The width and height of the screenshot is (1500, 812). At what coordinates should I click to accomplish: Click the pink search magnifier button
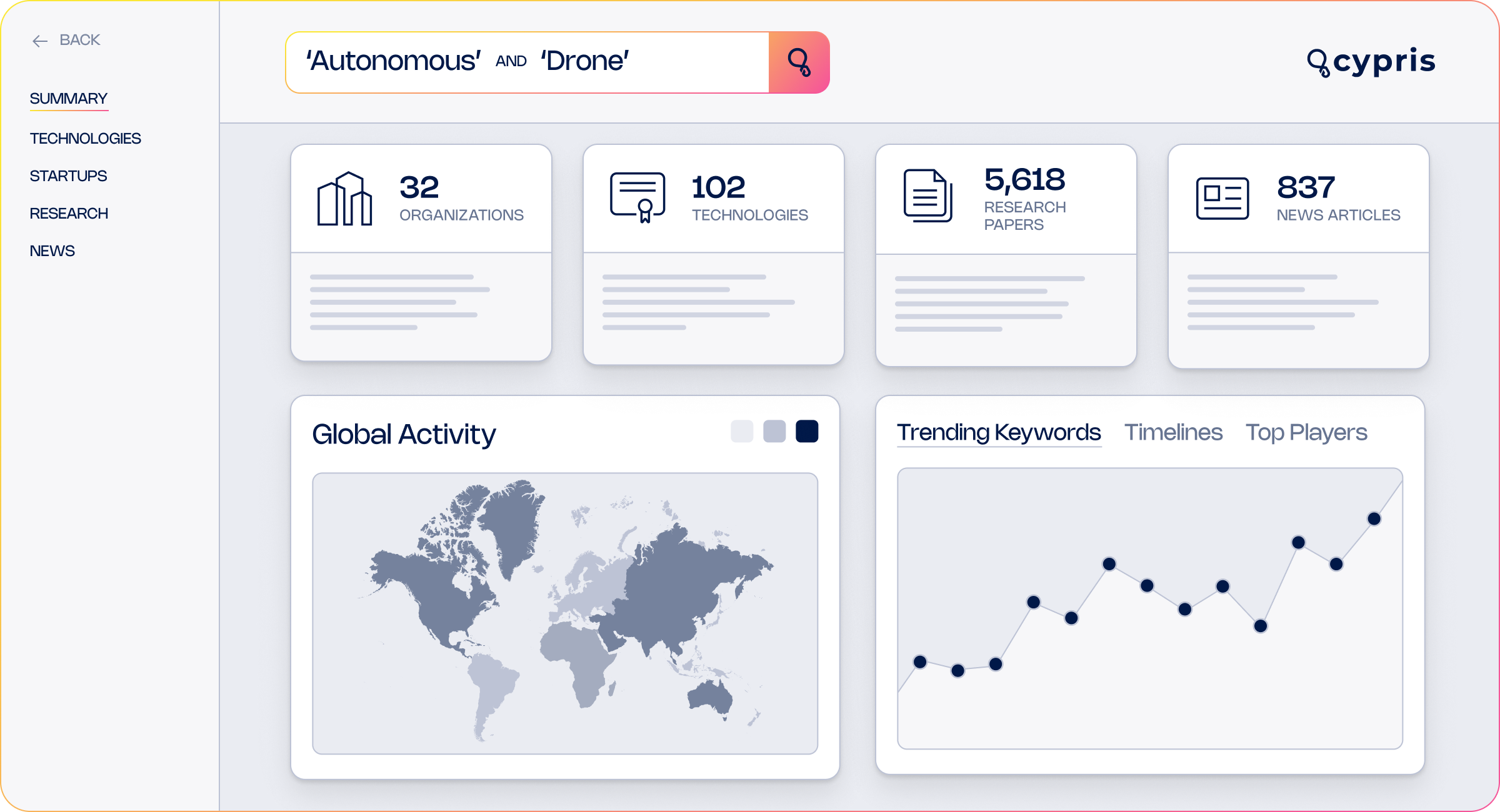click(x=799, y=62)
